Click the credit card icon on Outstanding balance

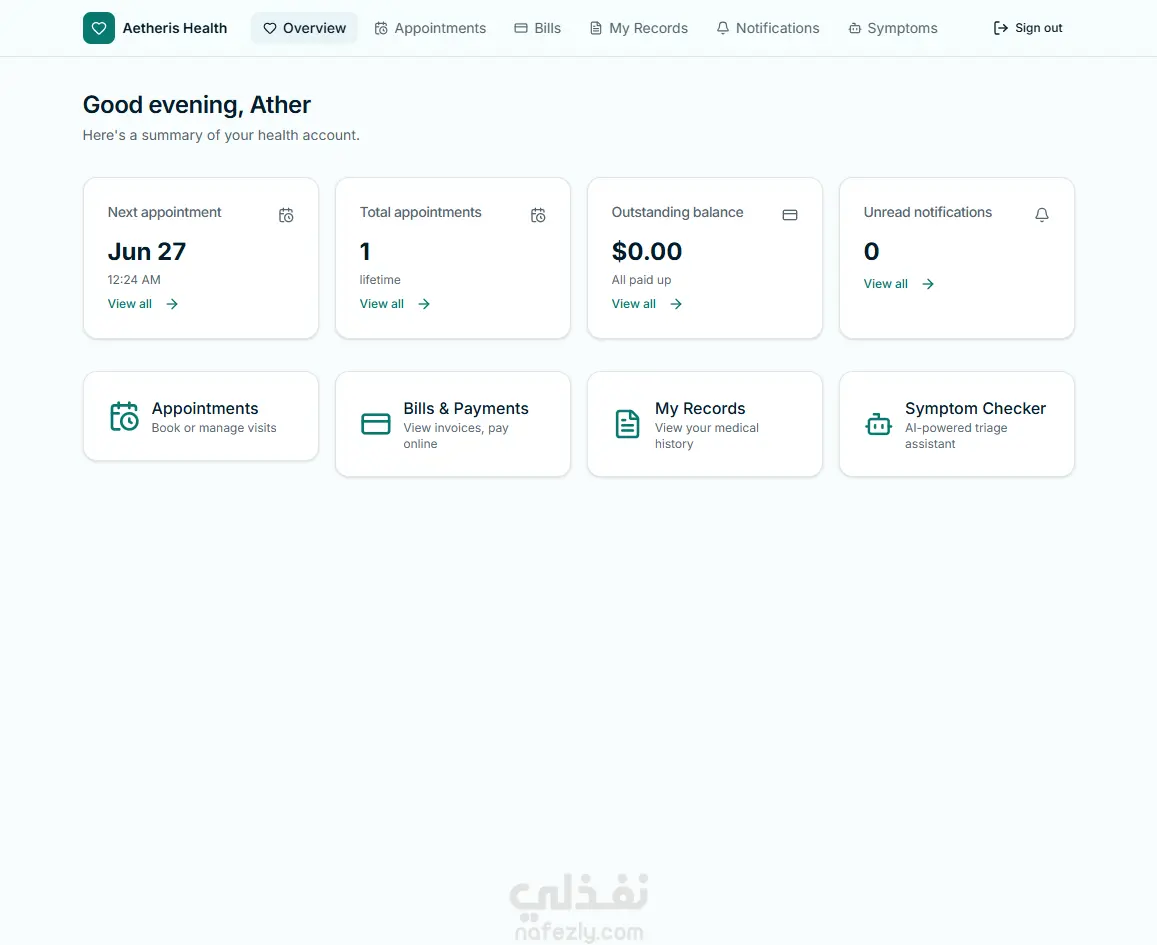click(x=790, y=215)
